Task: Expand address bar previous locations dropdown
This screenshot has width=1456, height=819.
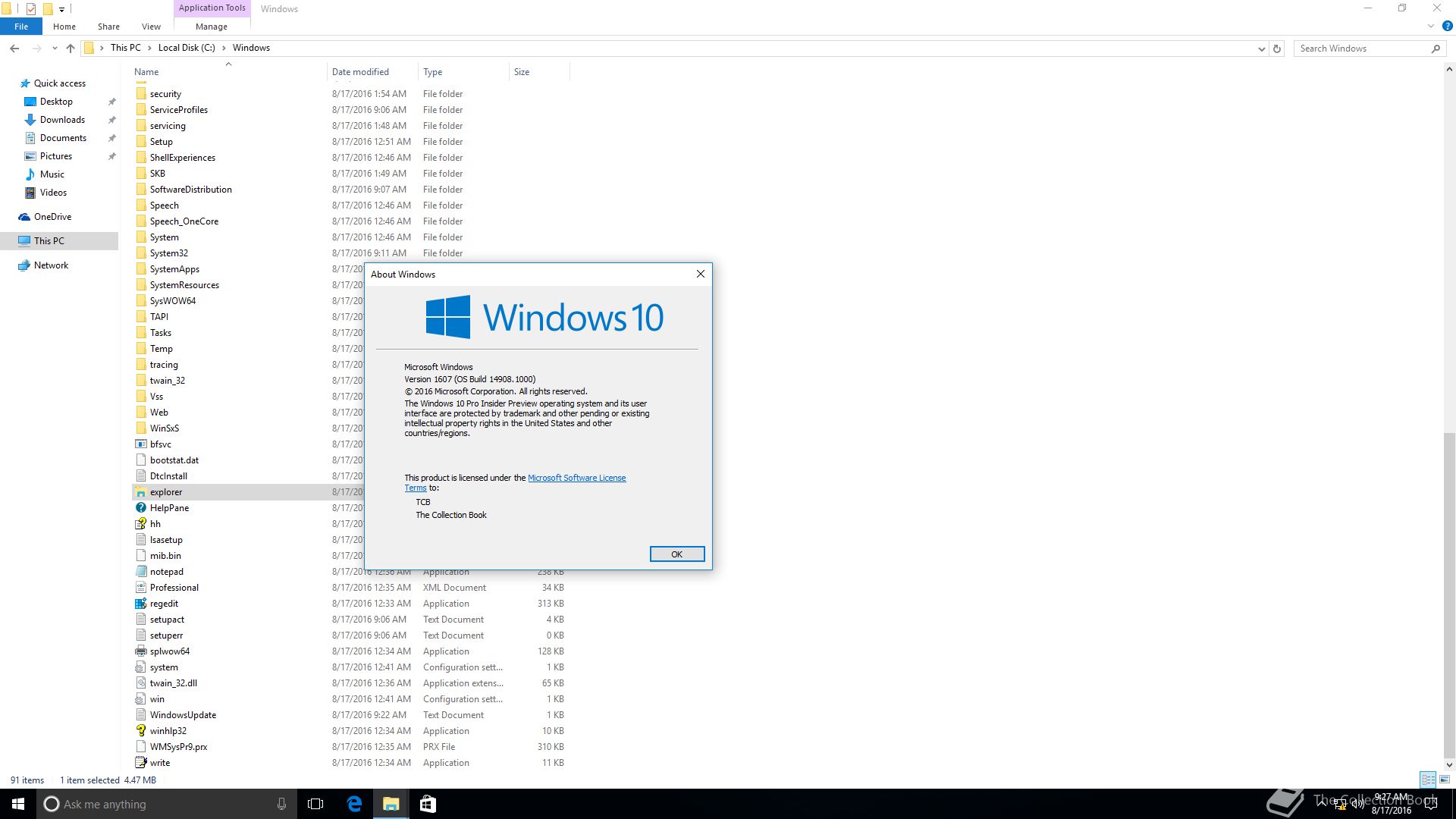Action: [x=1261, y=49]
